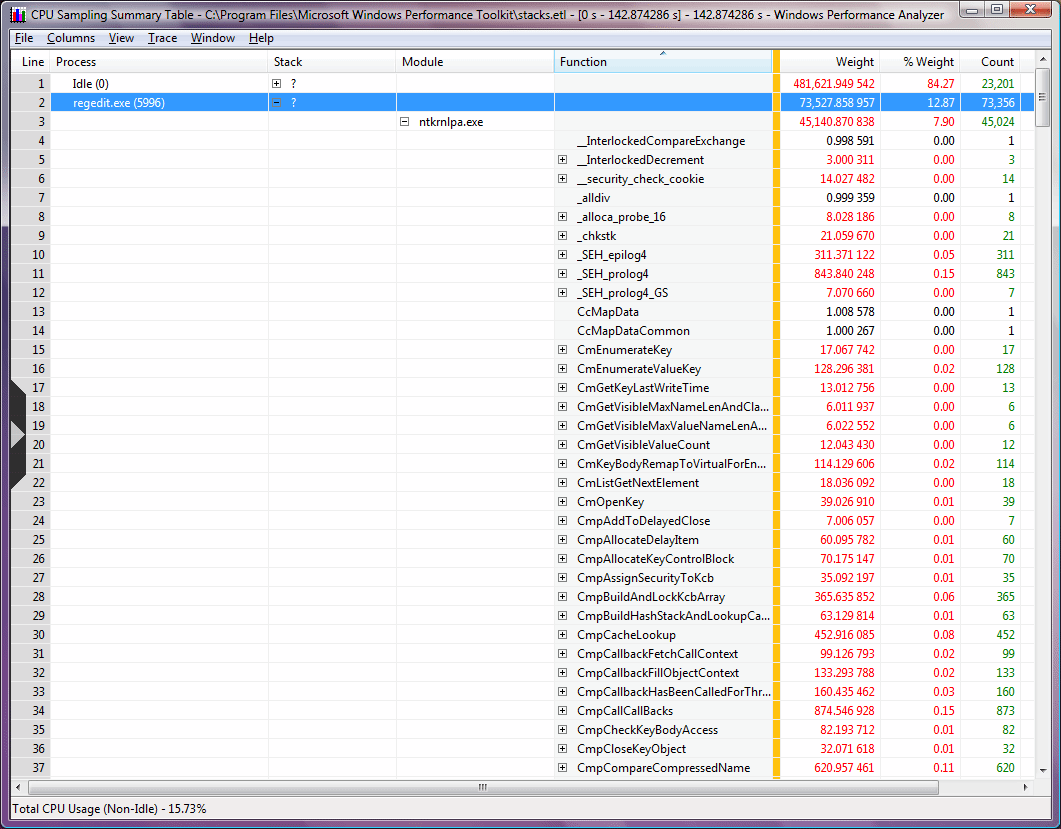Select the __InterlockedCompareExchange function

(661, 141)
